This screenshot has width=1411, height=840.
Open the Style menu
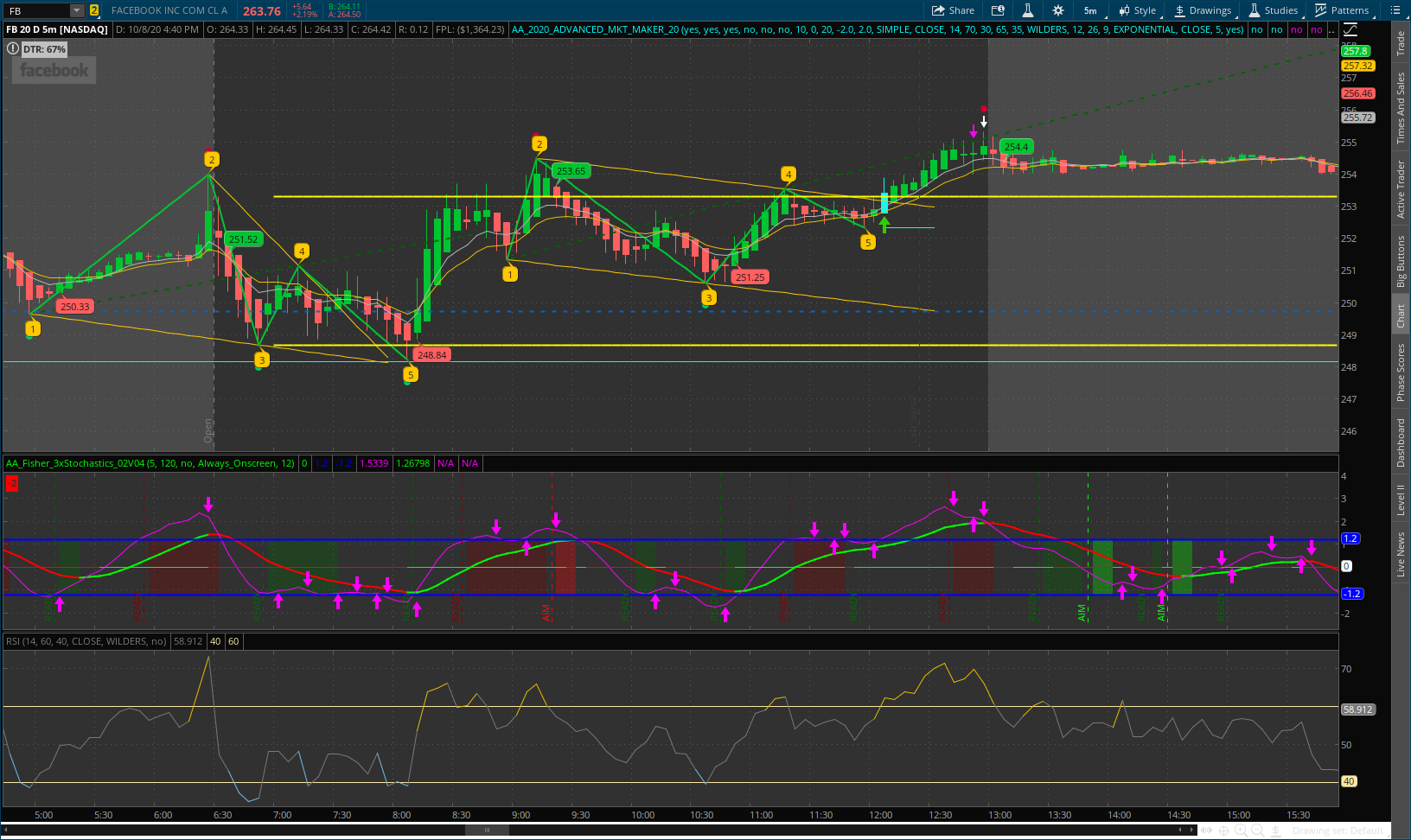1137,10
